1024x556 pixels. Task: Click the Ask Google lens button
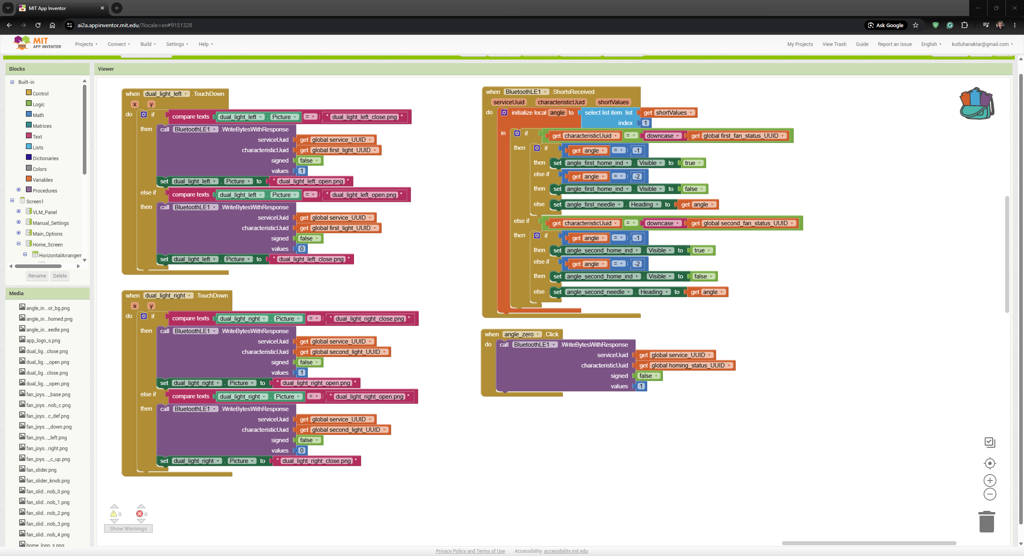(886, 25)
